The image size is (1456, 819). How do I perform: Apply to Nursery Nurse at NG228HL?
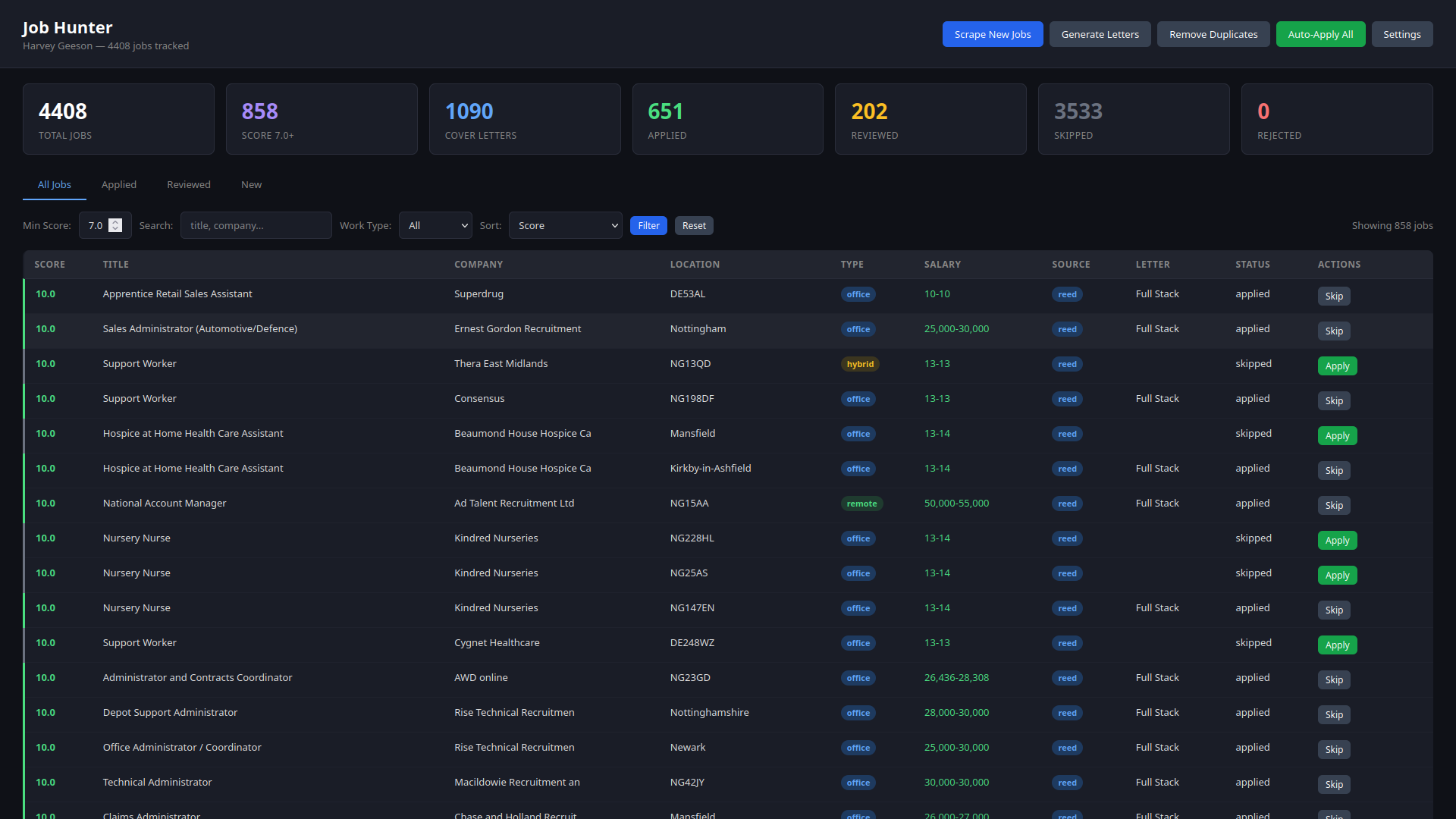pyautogui.click(x=1337, y=540)
